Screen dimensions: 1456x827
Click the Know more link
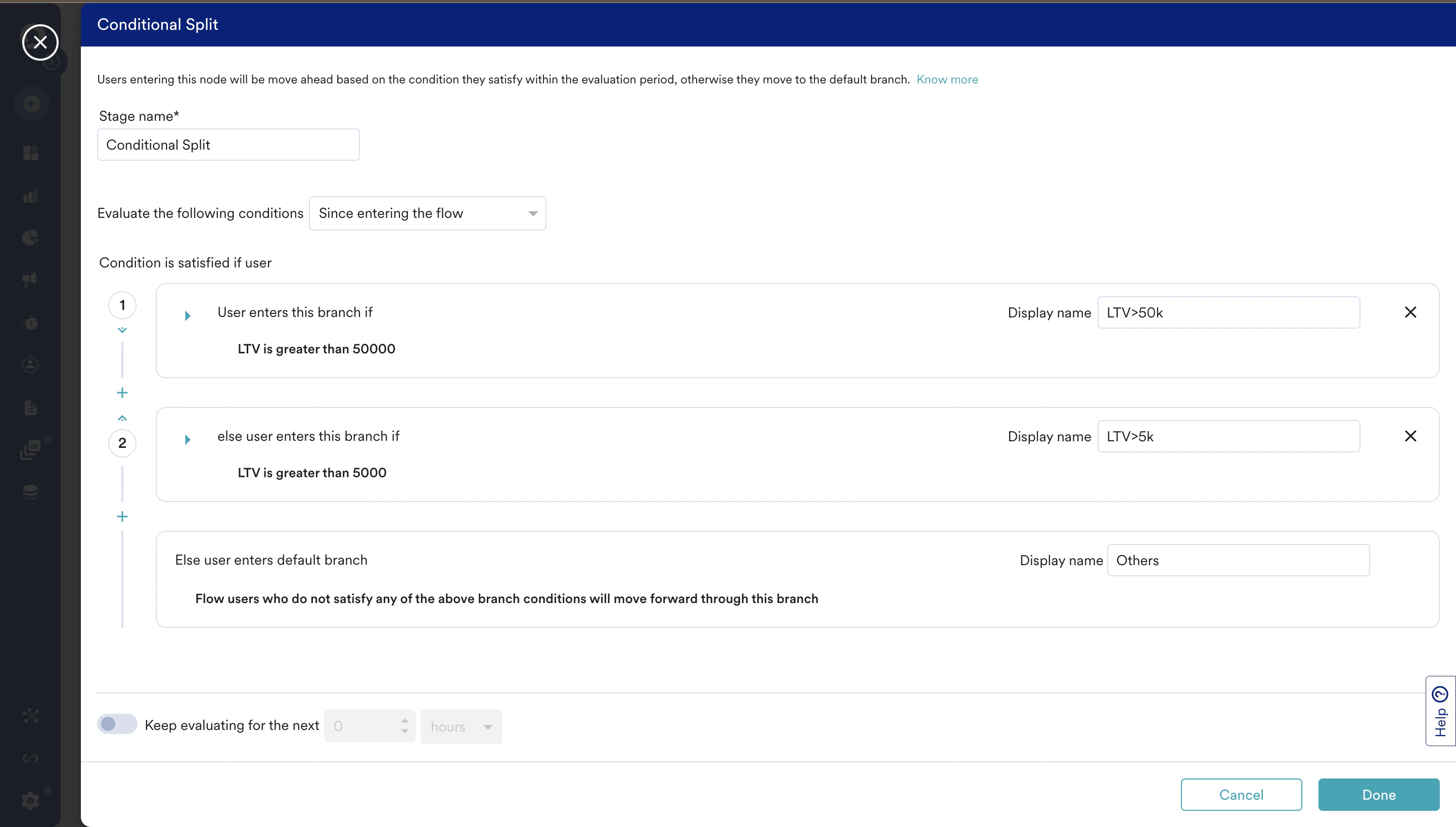coord(946,79)
